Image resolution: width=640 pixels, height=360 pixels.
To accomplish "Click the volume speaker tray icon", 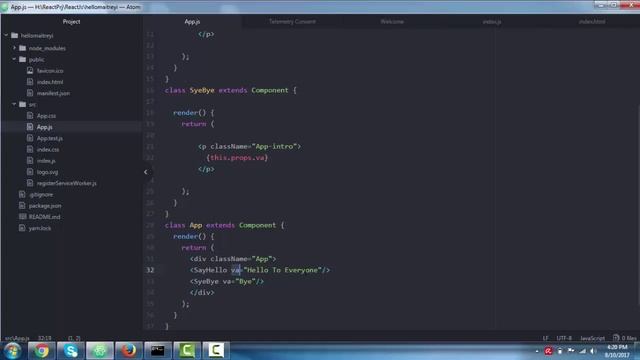I will pos(593,351).
